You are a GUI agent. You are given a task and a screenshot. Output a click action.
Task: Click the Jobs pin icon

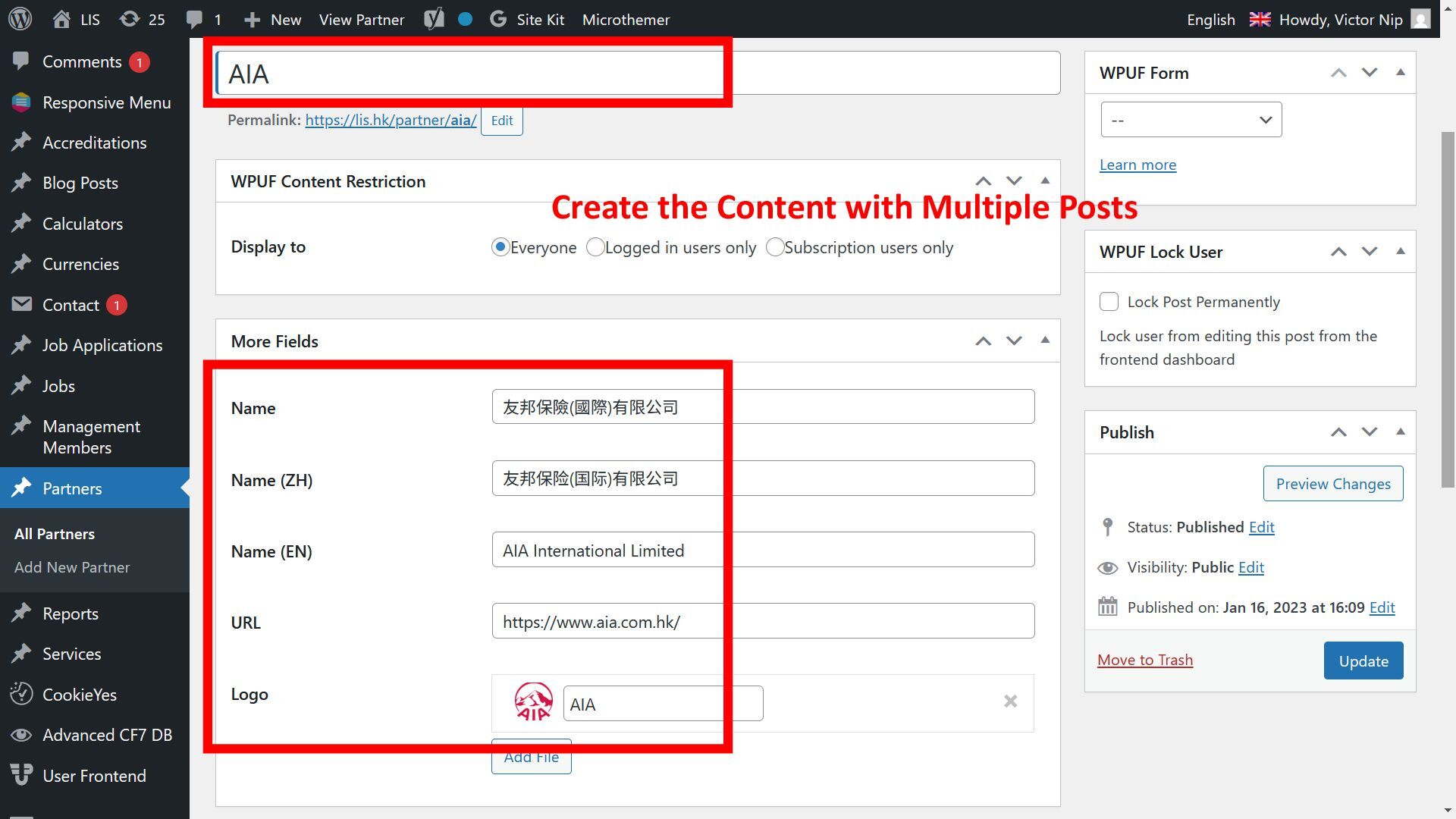pos(21,385)
